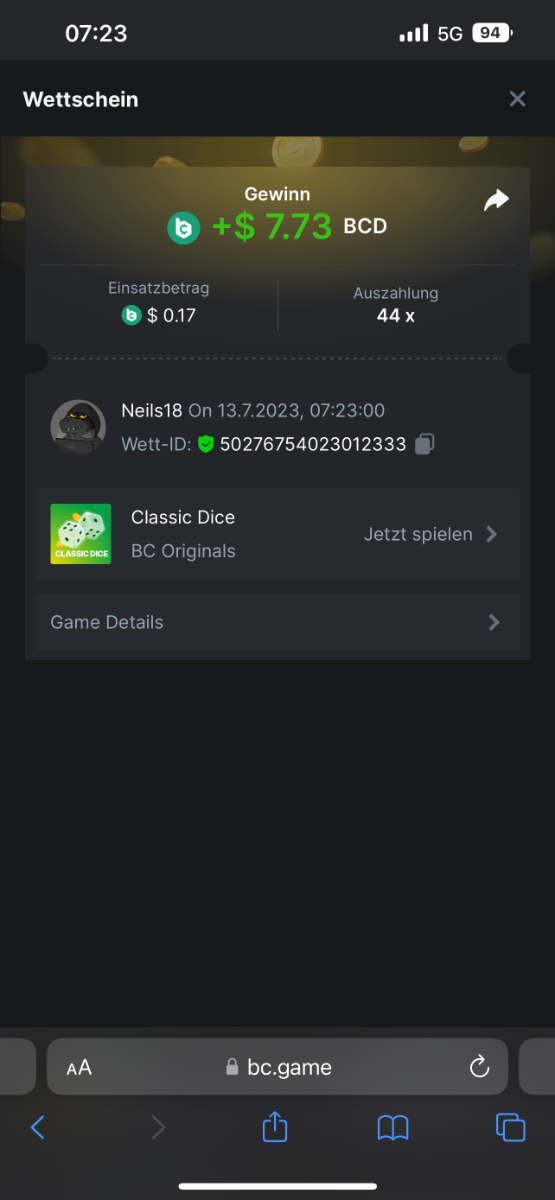Tap the bc.game address bar
The height and width of the screenshot is (1200, 555).
pos(277,1067)
